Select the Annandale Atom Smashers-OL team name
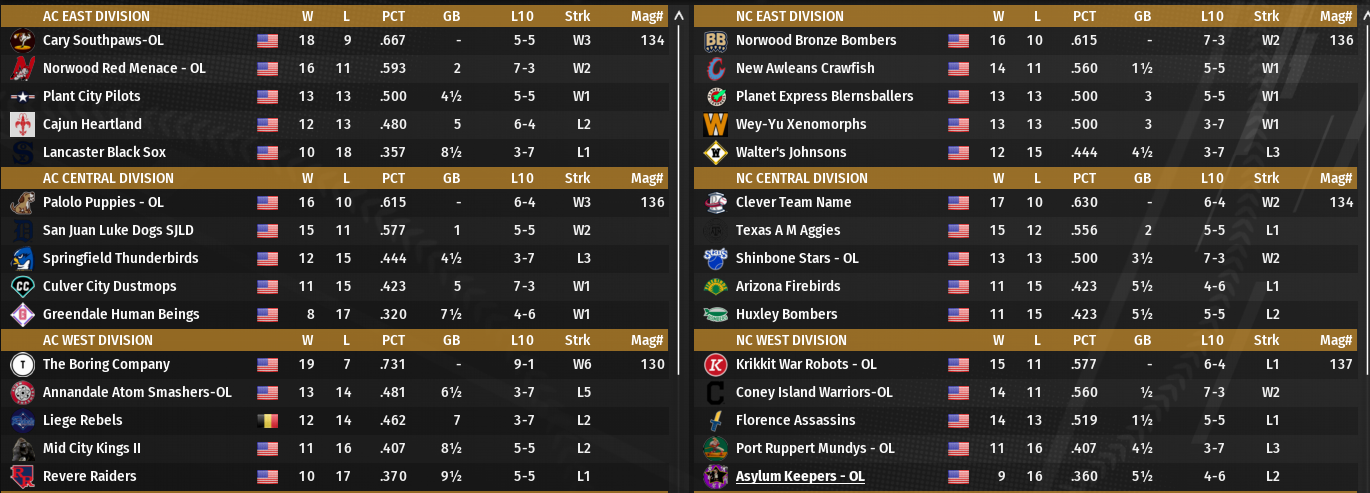 (x=137, y=393)
